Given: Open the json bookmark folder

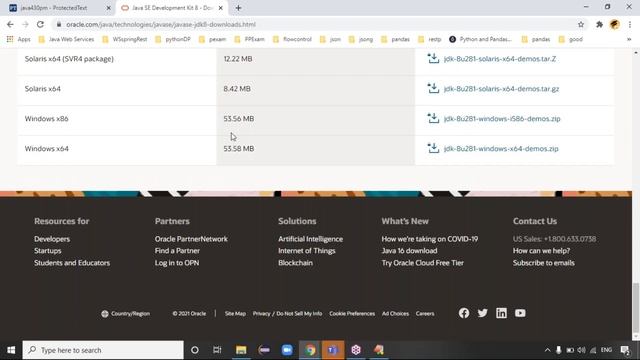Looking at the screenshot, I should (x=330, y=39).
